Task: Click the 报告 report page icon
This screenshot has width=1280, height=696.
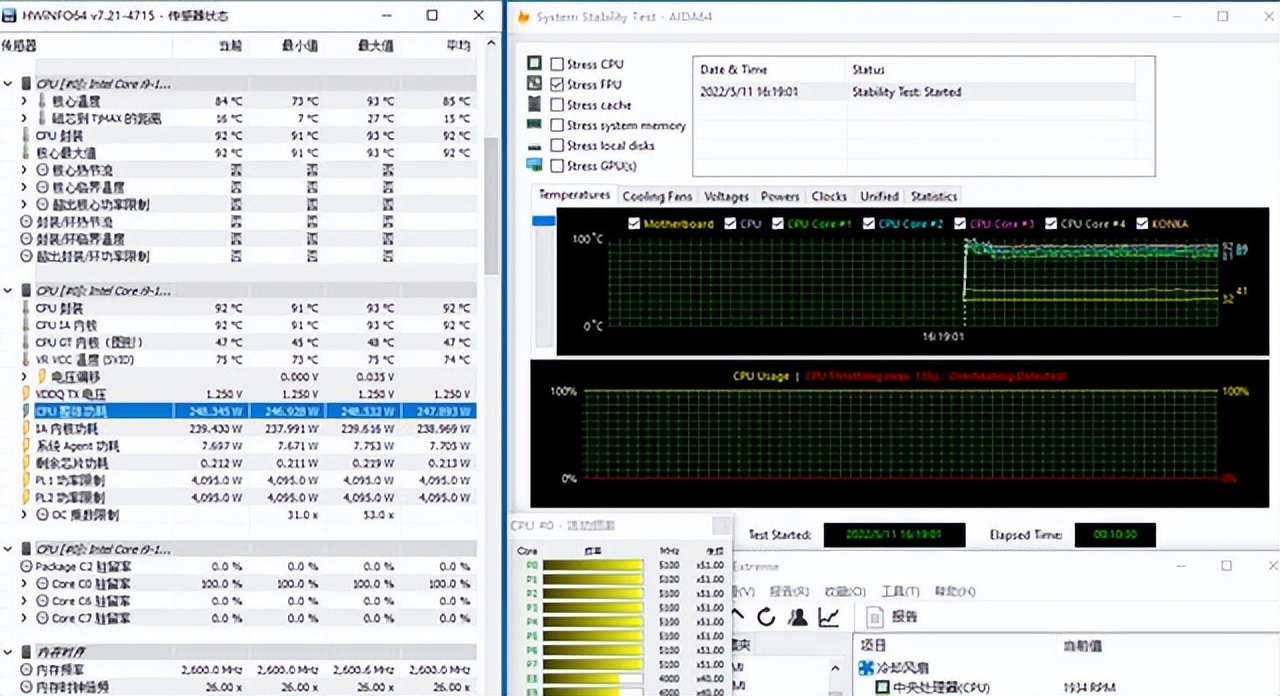Action: tap(872, 617)
